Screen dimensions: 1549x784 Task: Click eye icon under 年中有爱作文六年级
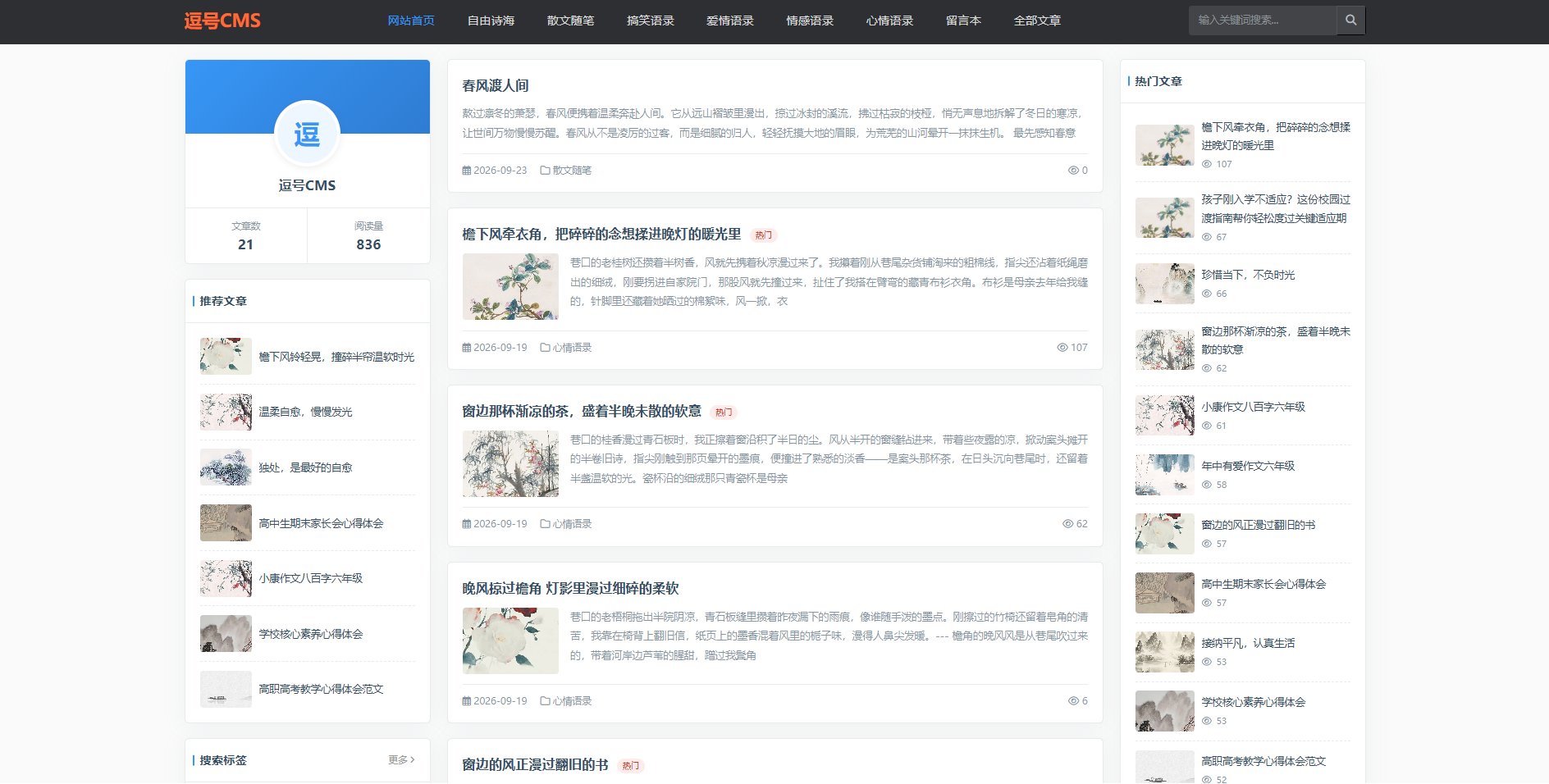click(x=1207, y=485)
